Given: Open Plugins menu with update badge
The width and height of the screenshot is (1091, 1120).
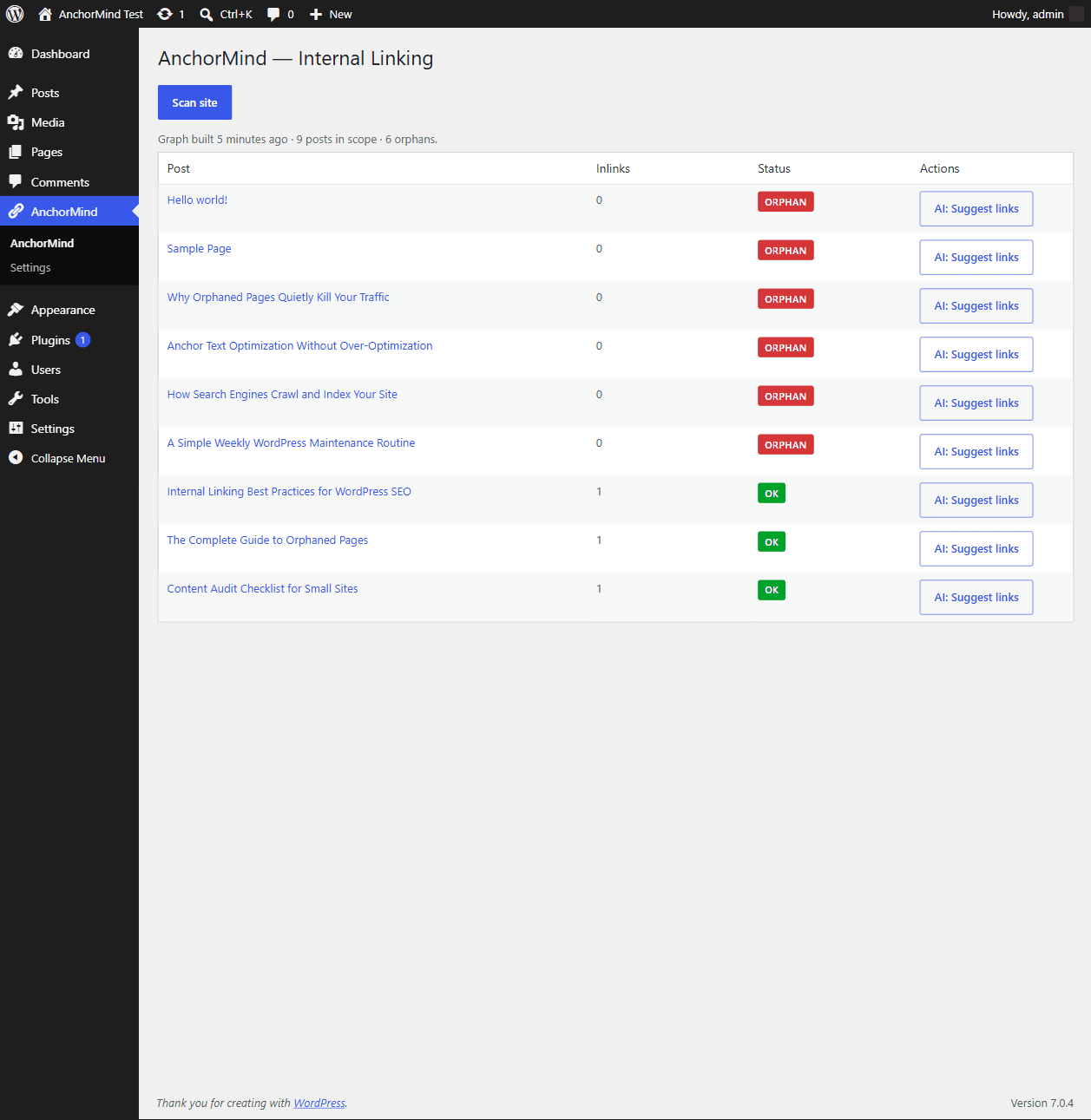Looking at the screenshot, I should pos(69,340).
